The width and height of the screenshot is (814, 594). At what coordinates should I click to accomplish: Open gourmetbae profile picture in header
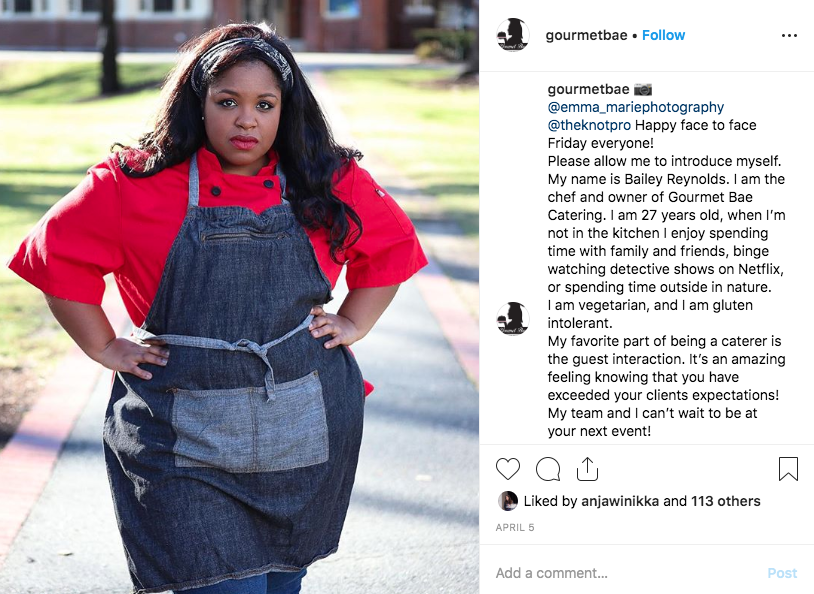(513, 35)
